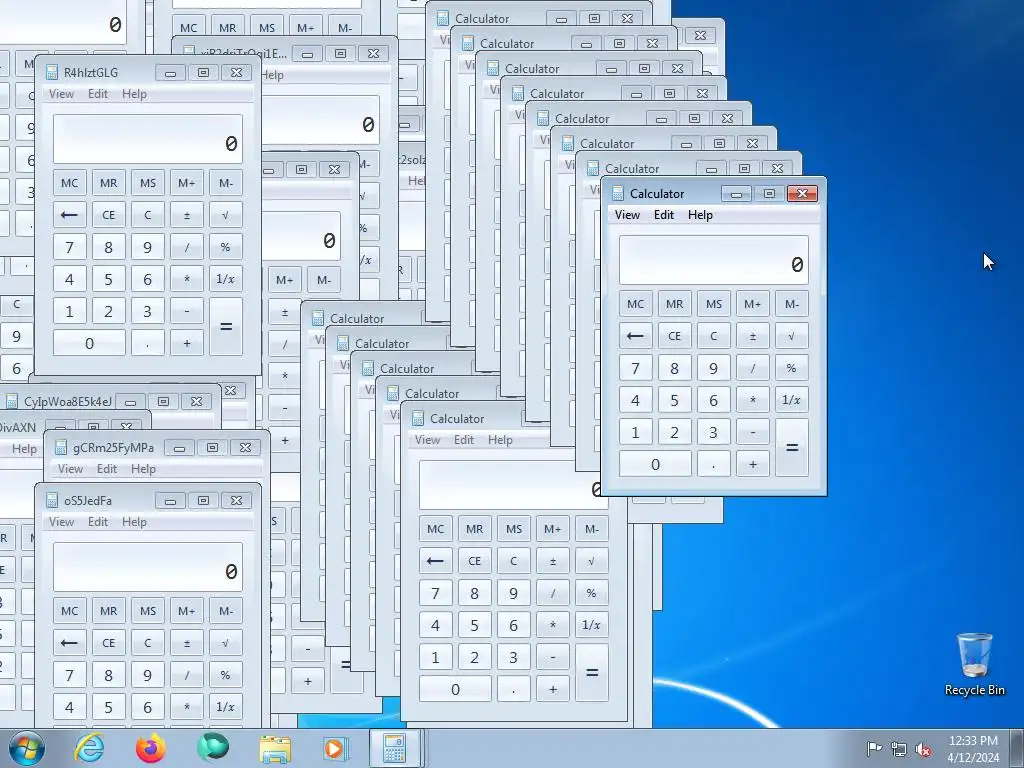
Task: Click plus-minus key in active Calculator window
Action: click(752, 336)
